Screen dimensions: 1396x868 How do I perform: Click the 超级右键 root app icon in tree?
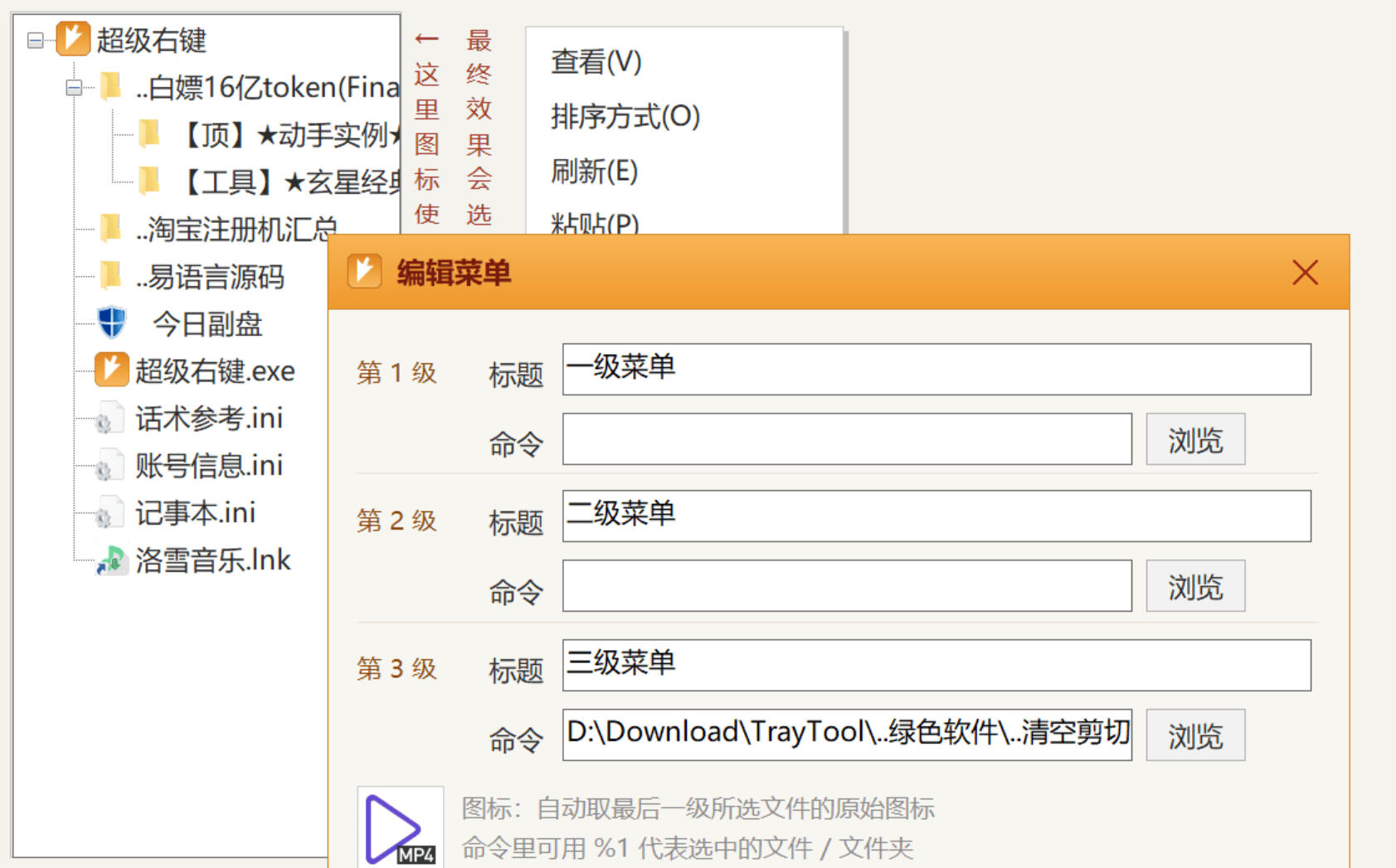pyautogui.click(x=73, y=39)
